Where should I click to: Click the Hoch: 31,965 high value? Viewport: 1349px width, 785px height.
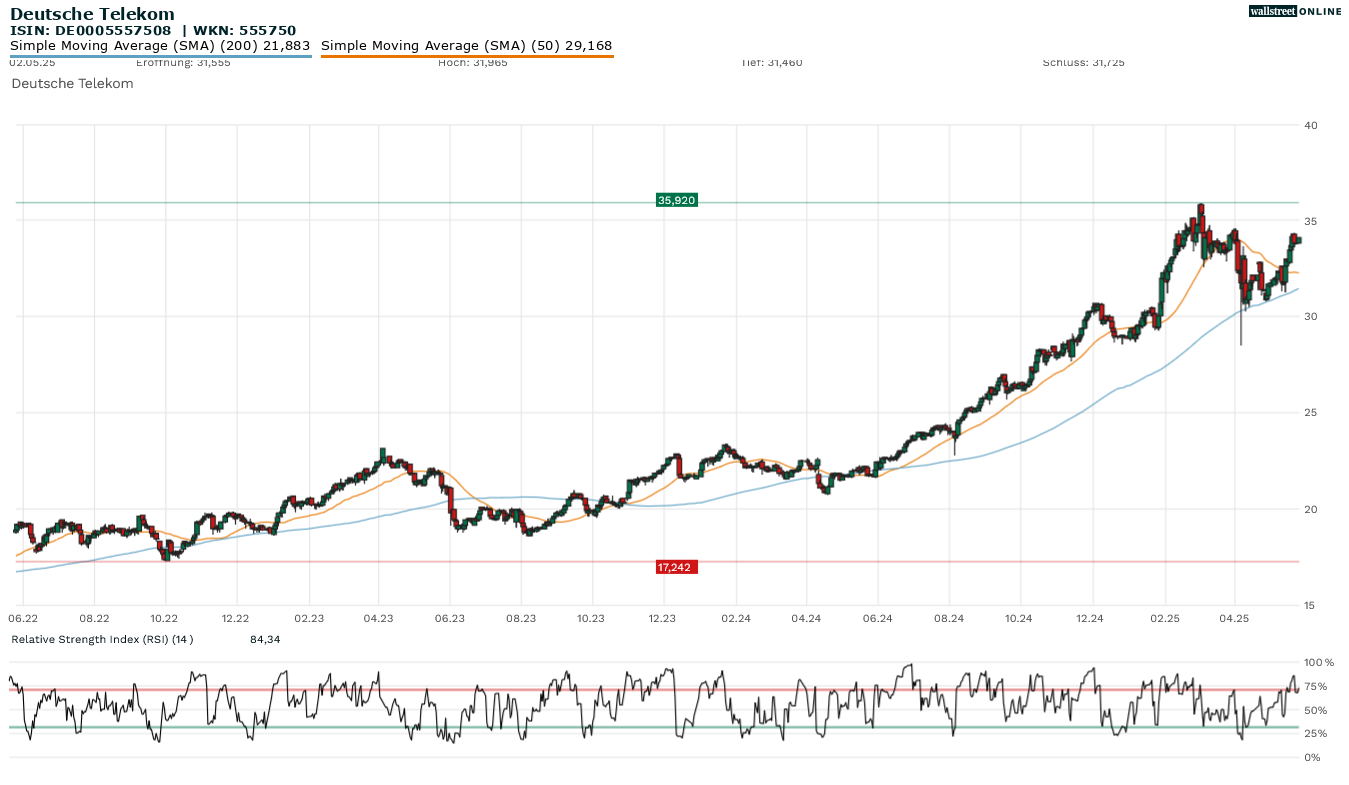coord(472,63)
